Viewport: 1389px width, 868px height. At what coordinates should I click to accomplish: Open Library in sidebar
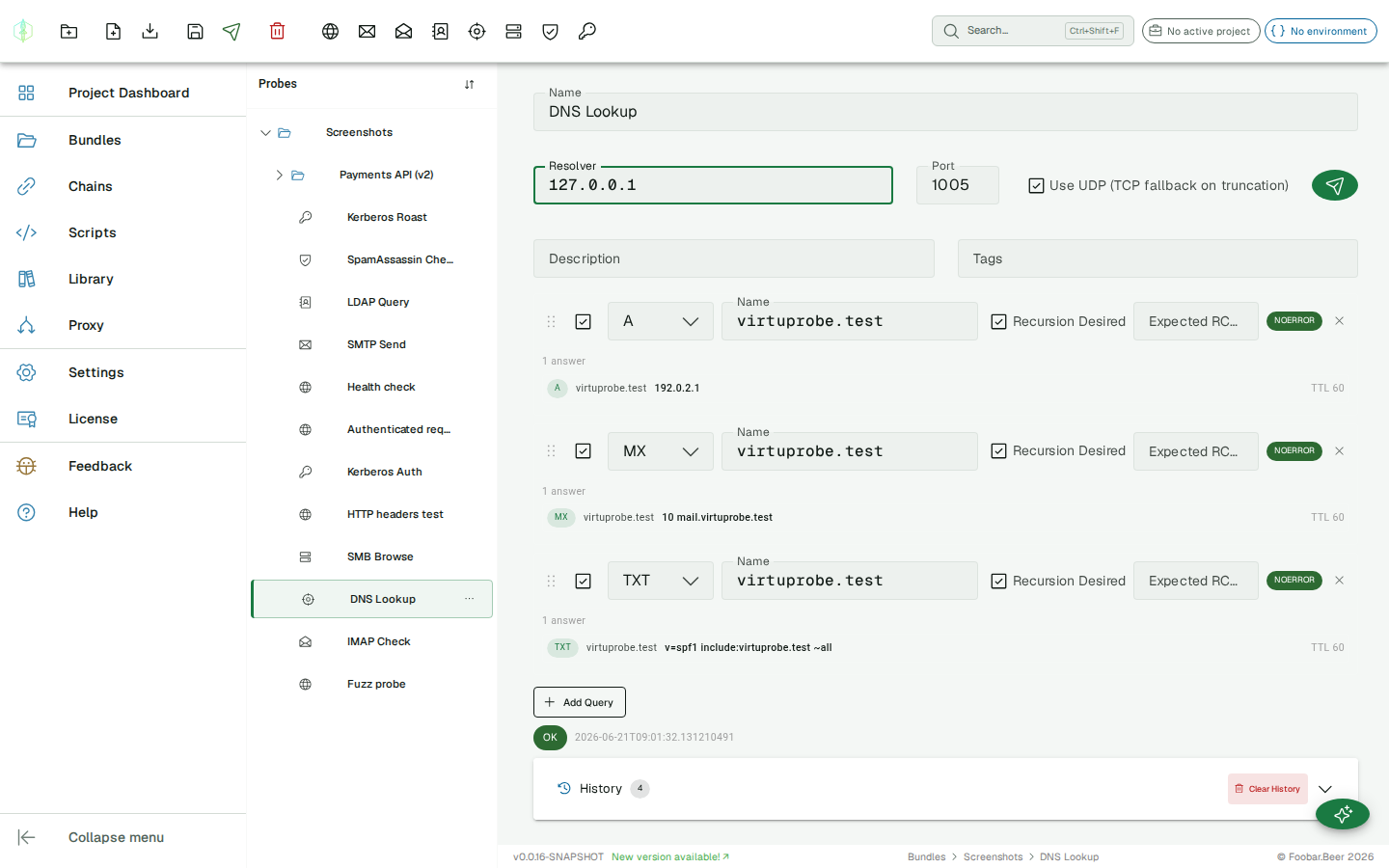pos(123,279)
